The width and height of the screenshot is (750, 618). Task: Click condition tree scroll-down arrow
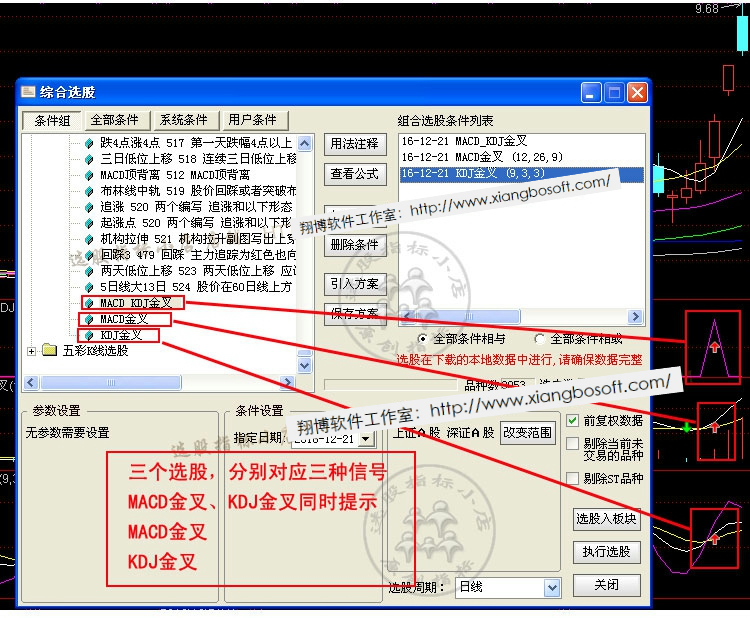tap(305, 366)
